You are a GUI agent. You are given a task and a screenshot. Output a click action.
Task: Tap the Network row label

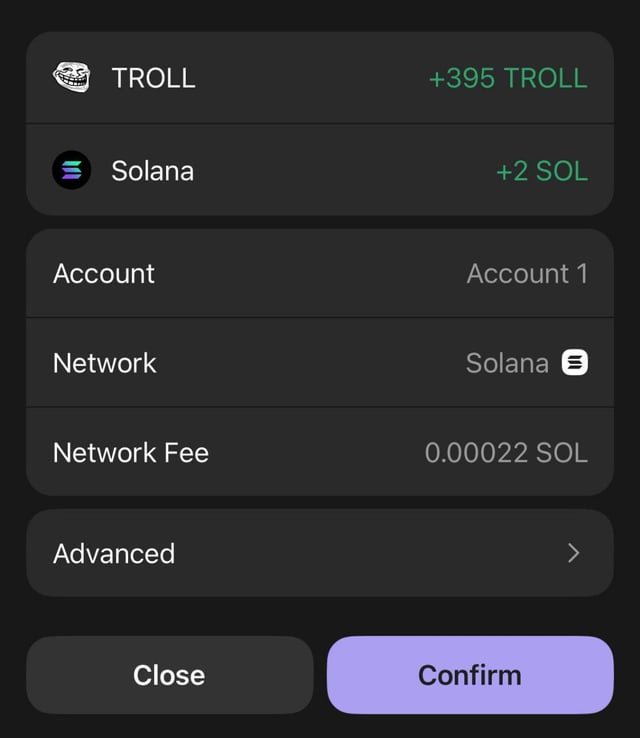click(x=105, y=362)
